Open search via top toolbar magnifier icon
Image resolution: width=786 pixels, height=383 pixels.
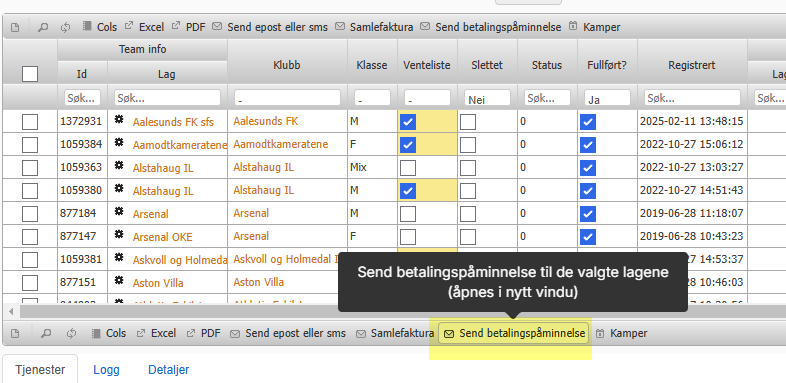(43, 27)
